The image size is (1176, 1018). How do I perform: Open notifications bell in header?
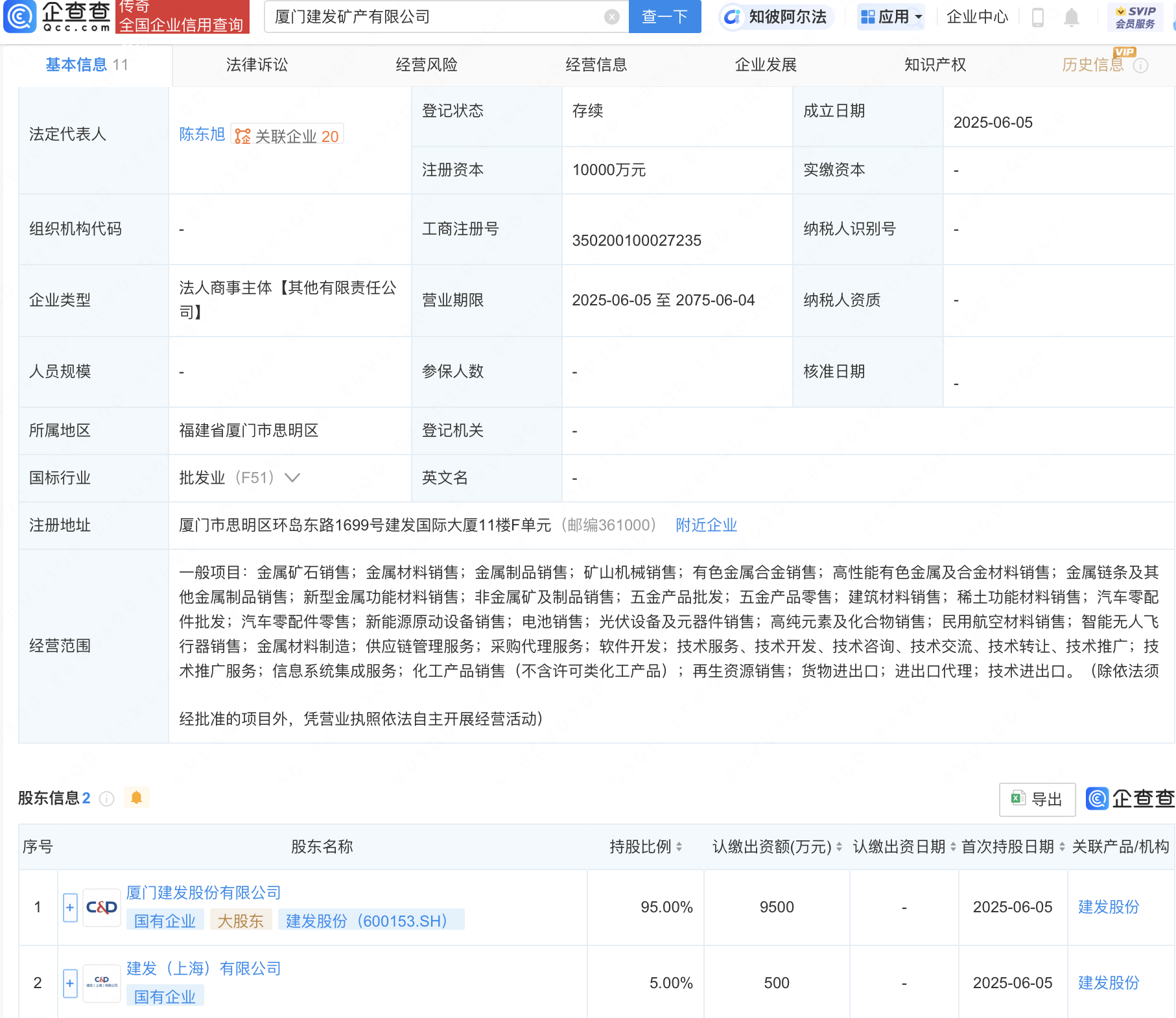(1072, 18)
